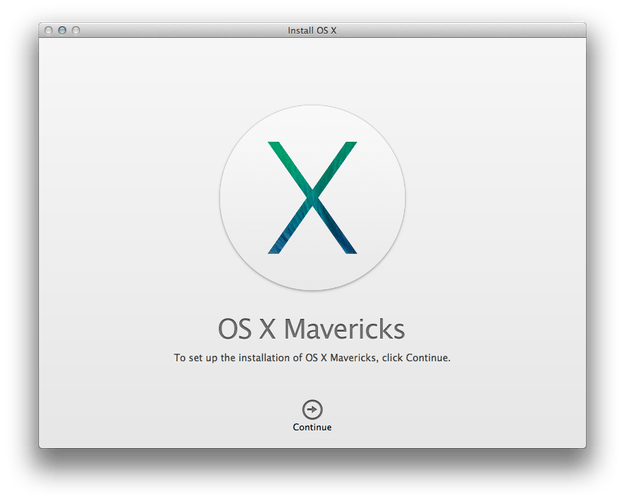Zoom the Install OS X window

(x=76, y=30)
